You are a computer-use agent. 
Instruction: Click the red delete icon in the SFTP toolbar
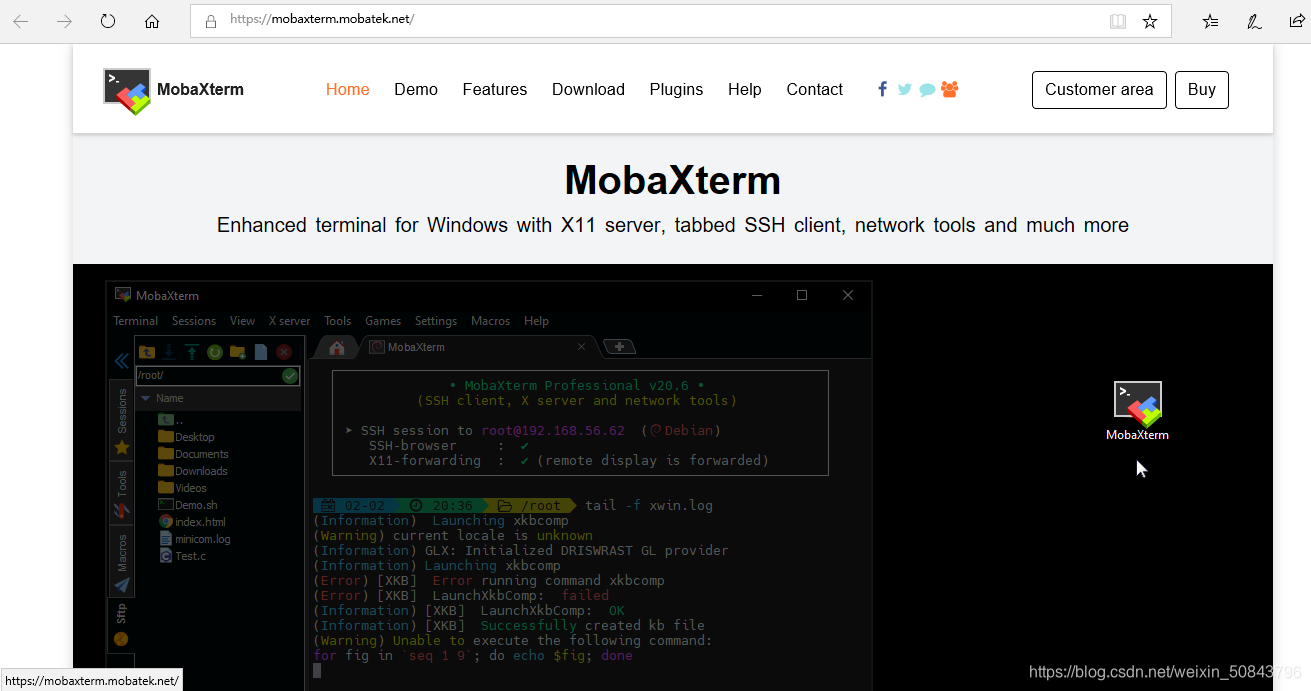tap(284, 352)
